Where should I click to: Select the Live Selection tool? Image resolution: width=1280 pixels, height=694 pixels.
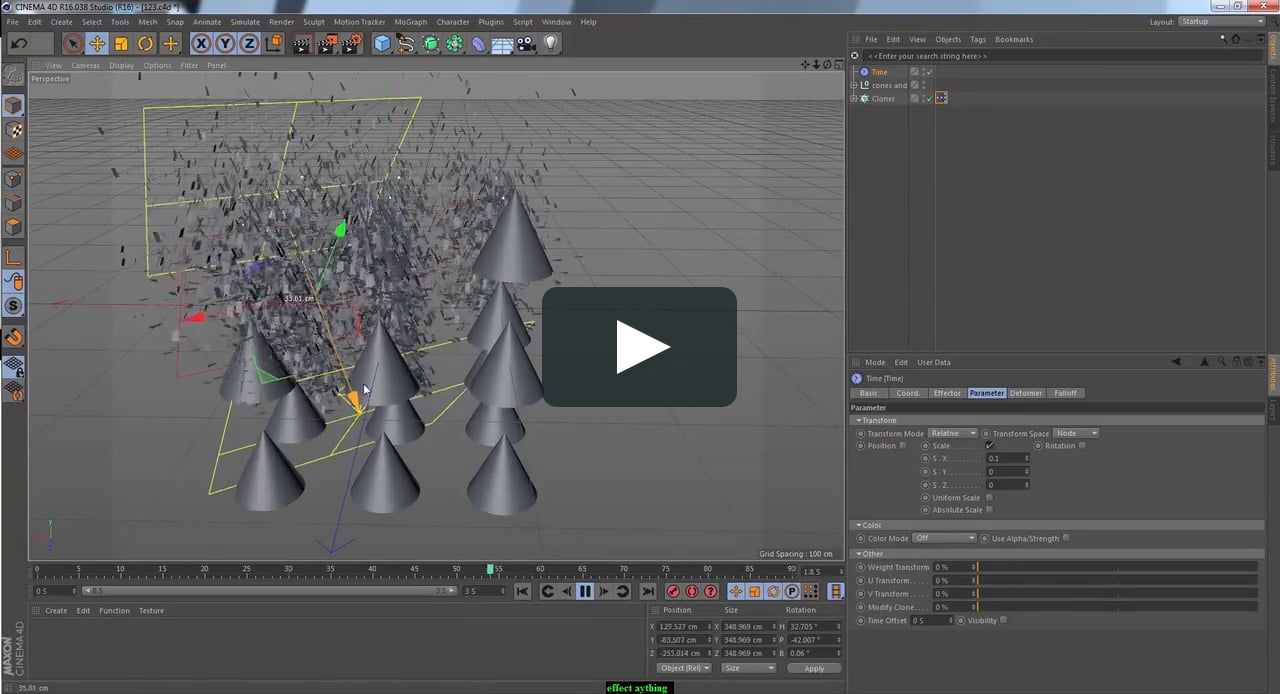[72, 43]
